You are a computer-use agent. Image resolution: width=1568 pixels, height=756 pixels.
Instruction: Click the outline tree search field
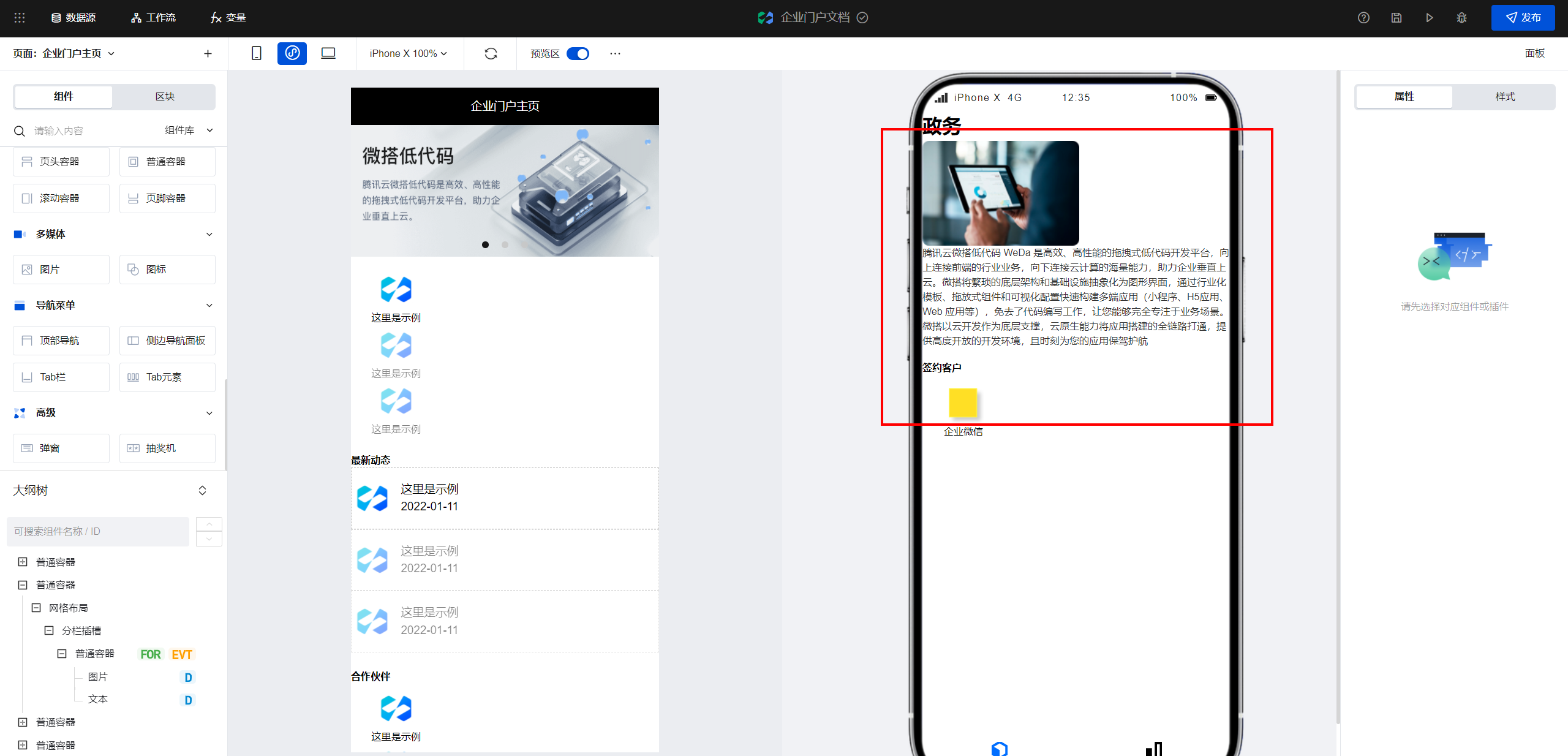(x=98, y=531)
